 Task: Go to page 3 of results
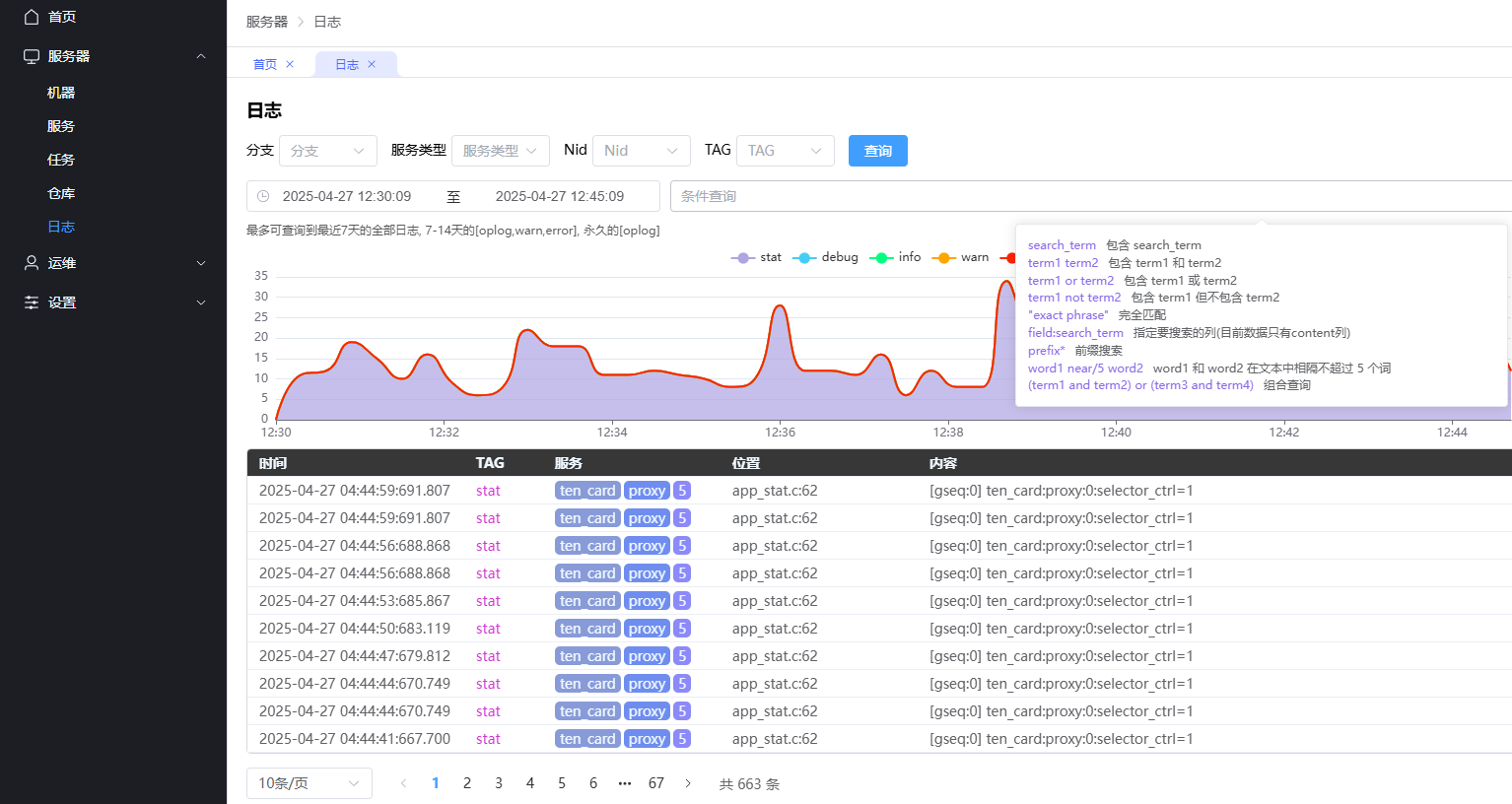tap(499, 783)
